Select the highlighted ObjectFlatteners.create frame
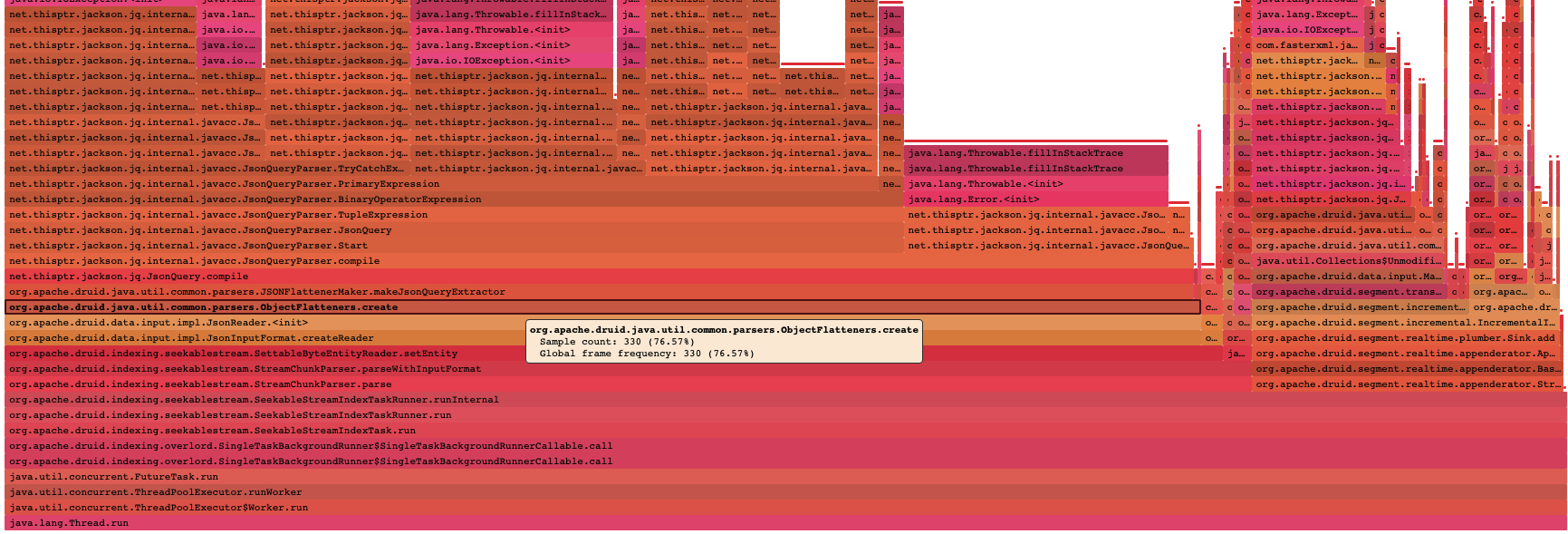Screen dimensions: 1568x534 pyautogui.click(x=603, y=307)
